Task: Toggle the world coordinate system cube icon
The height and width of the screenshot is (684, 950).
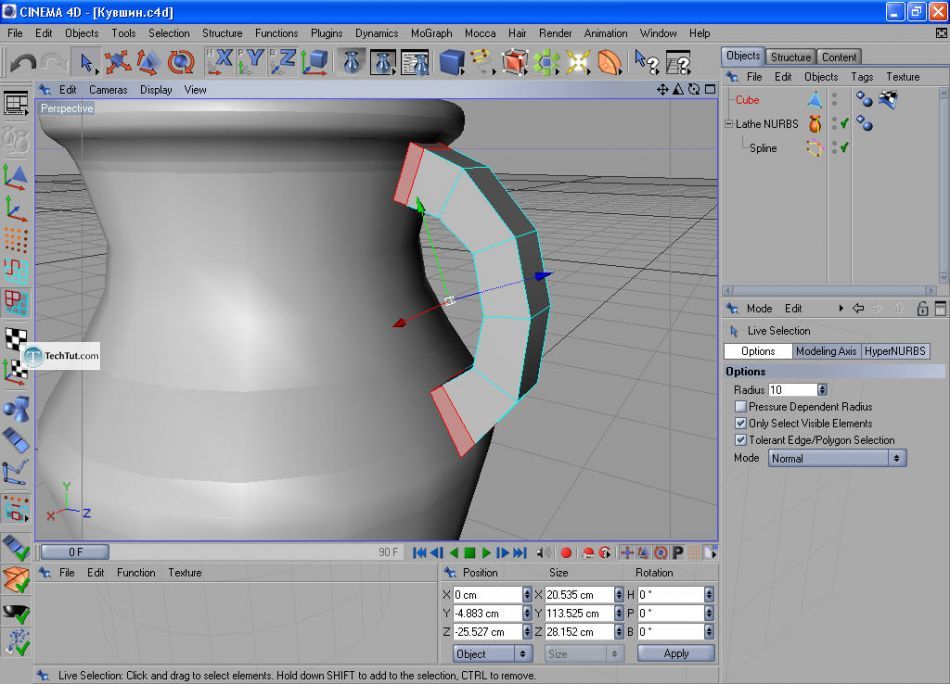Action: point(314,62)
